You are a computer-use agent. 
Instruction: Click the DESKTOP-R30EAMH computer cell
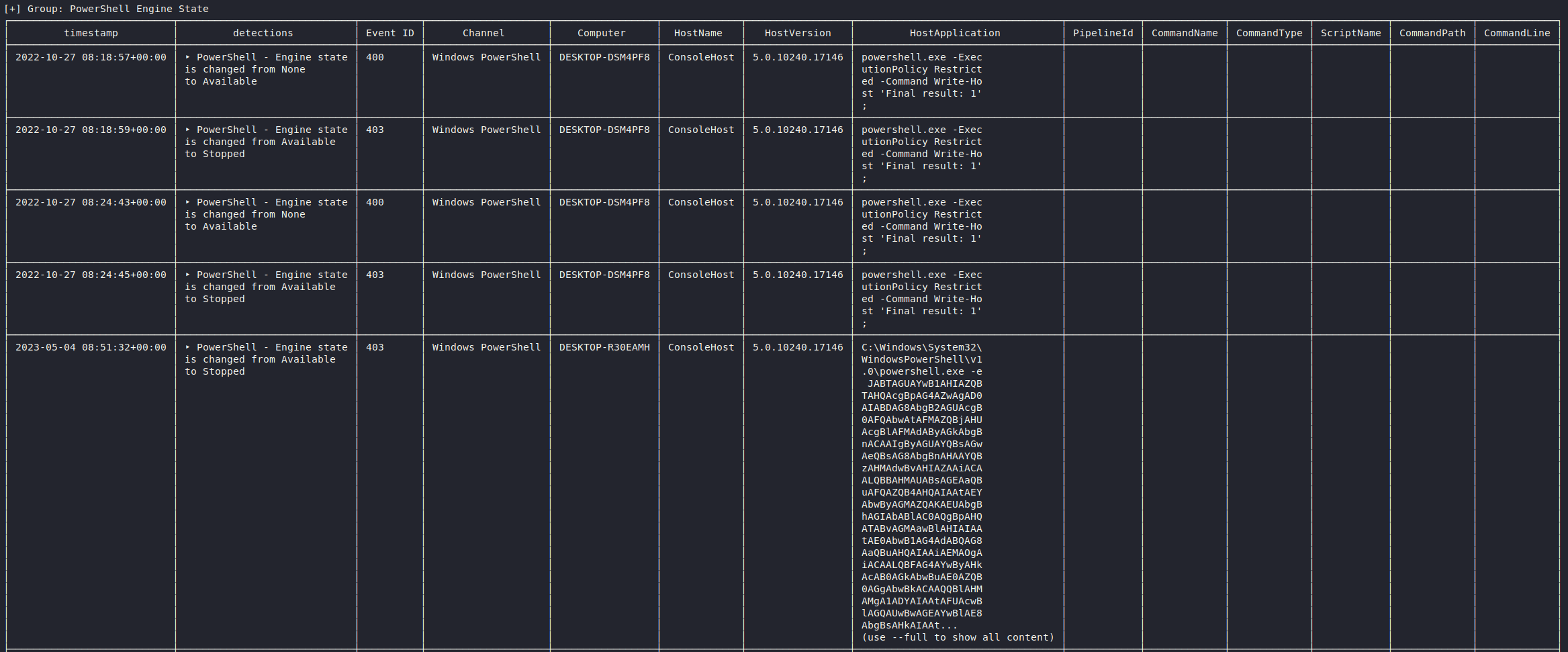click(x=604, y=348)
